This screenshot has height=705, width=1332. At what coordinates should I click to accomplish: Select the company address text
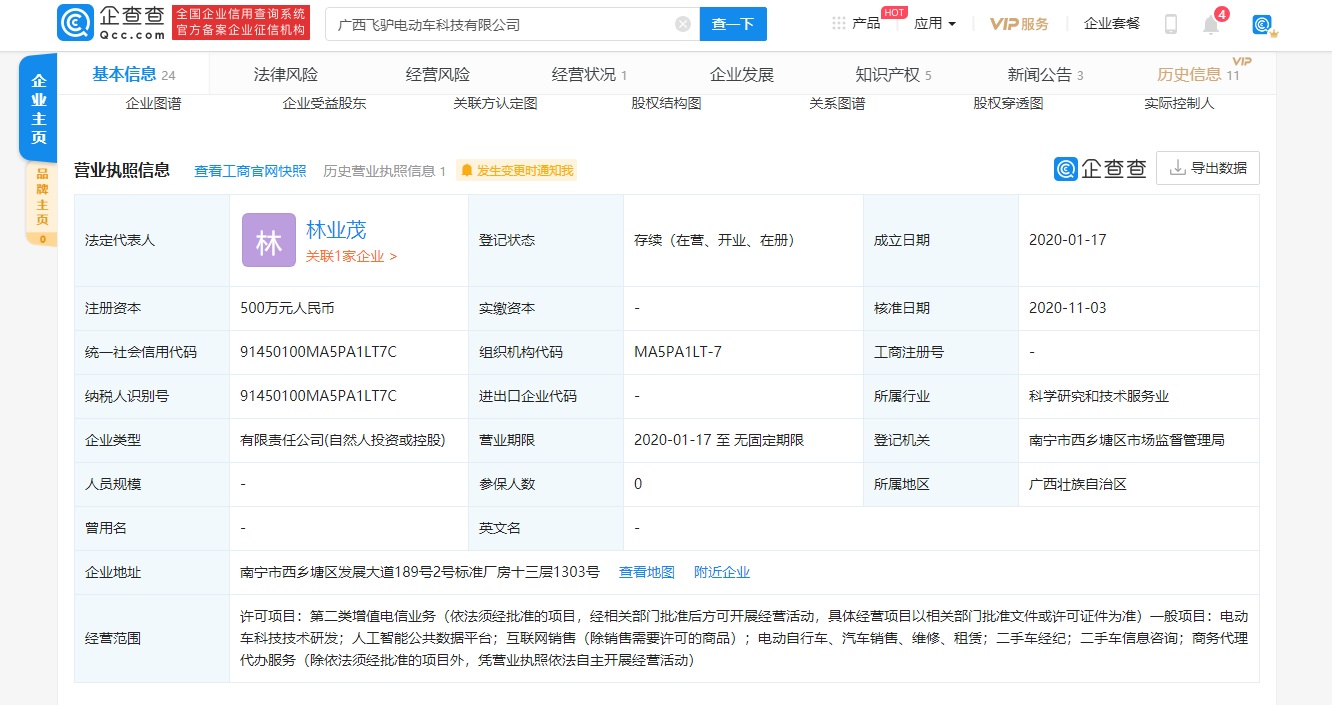point(420,572)
